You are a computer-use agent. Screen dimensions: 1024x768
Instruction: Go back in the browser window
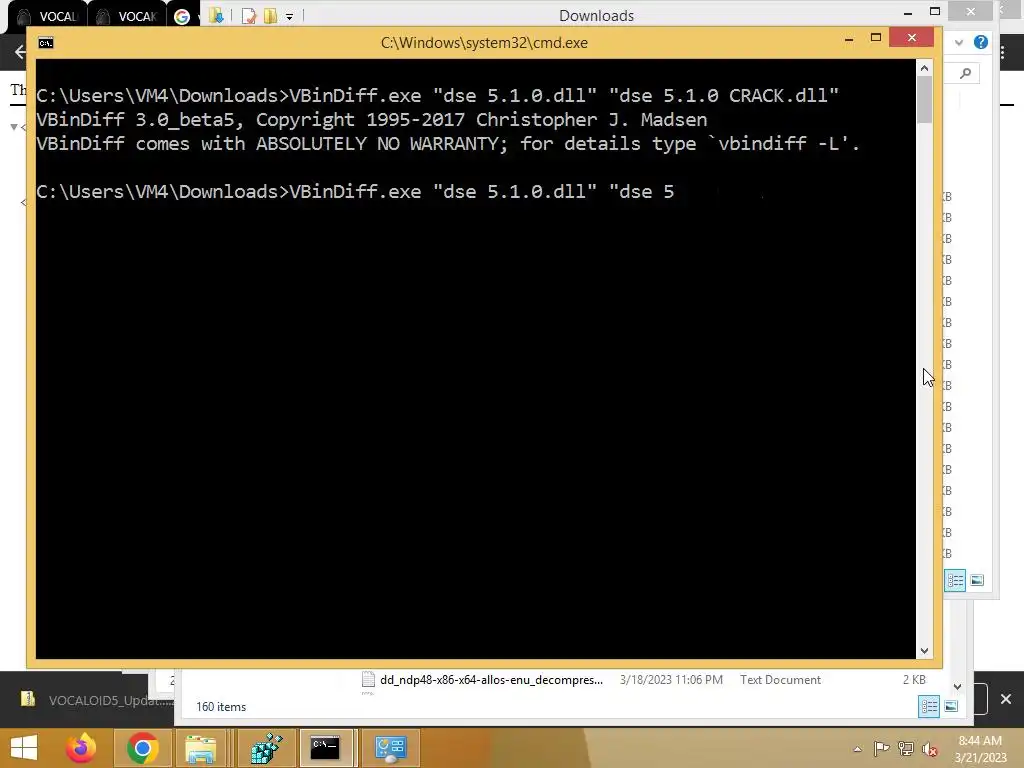coord(20,52)
